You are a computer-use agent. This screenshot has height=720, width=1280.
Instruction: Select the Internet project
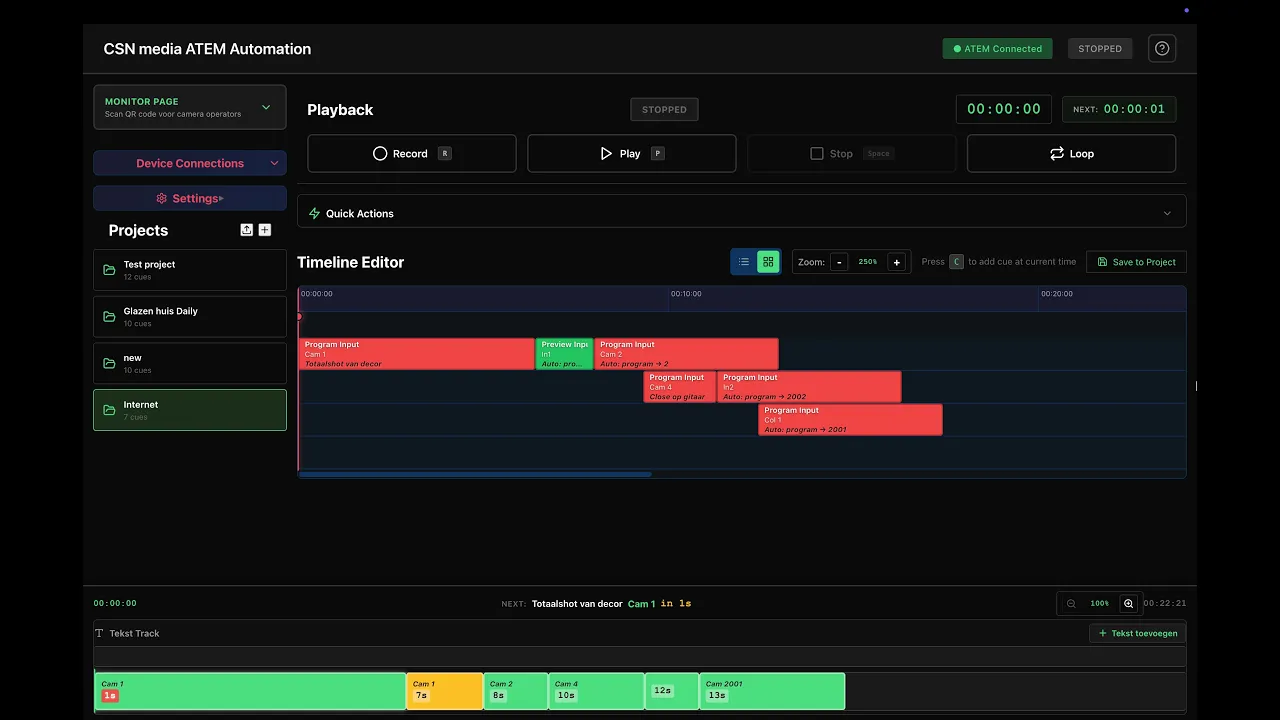click(190, 410)
